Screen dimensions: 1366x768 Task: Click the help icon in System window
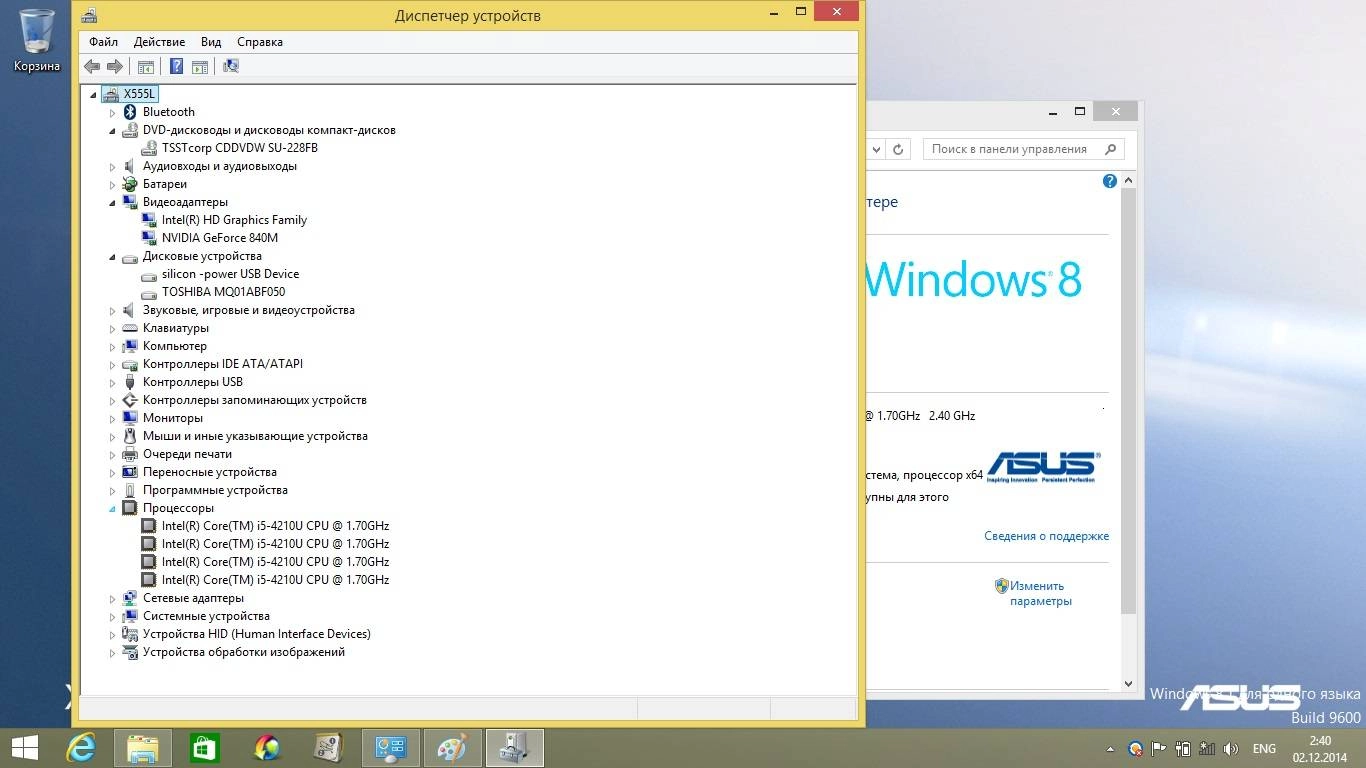(x=1109, y=181)
